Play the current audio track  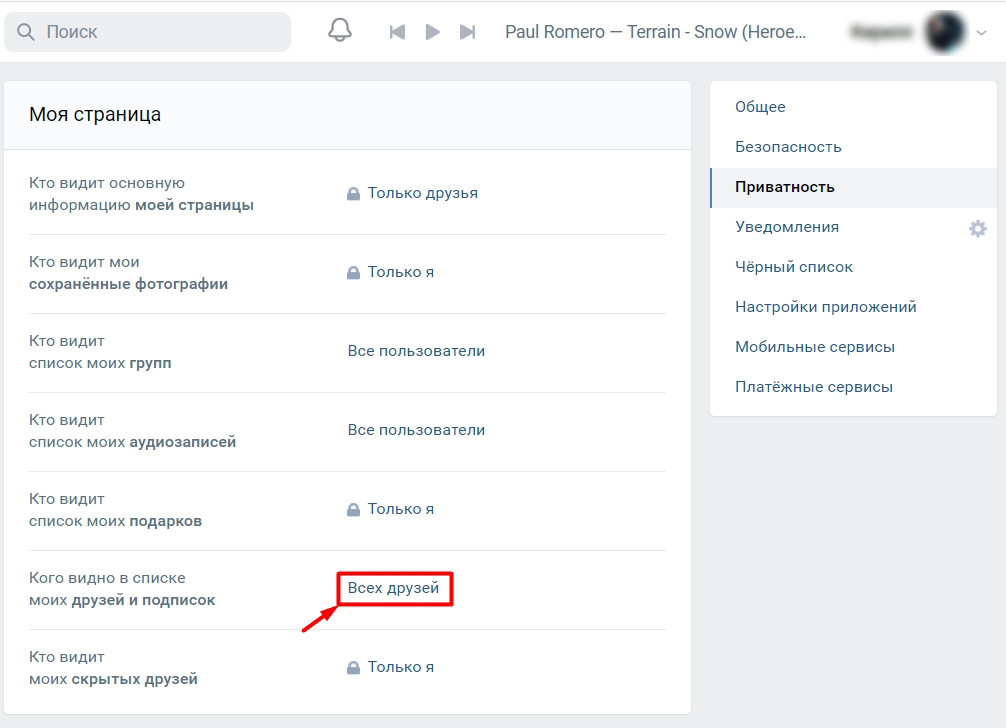tap(432, 31)
